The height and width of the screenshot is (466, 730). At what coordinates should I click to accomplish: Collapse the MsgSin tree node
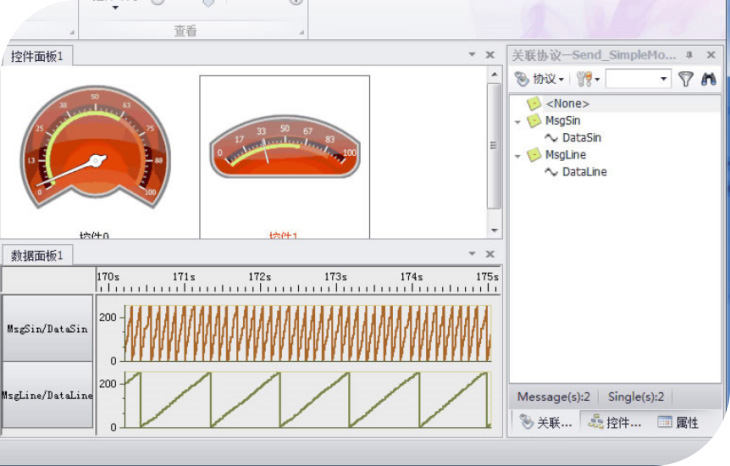pos(518,122)
